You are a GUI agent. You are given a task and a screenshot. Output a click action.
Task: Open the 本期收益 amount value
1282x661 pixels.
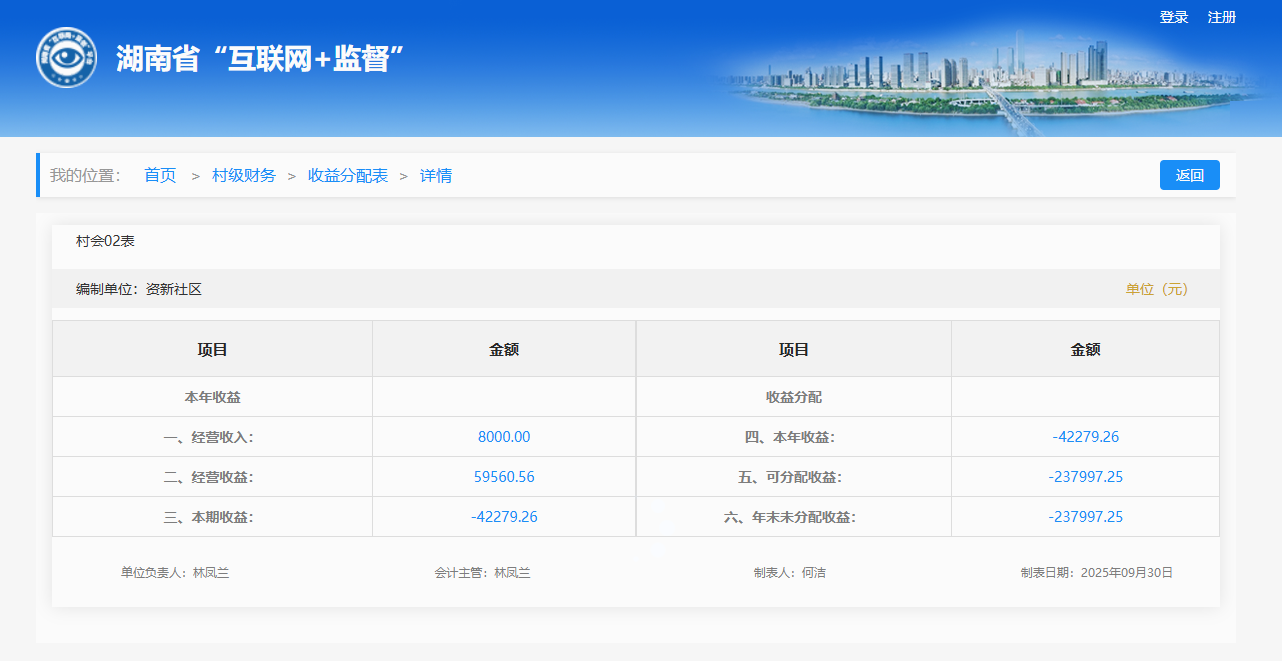coord(504,517)
